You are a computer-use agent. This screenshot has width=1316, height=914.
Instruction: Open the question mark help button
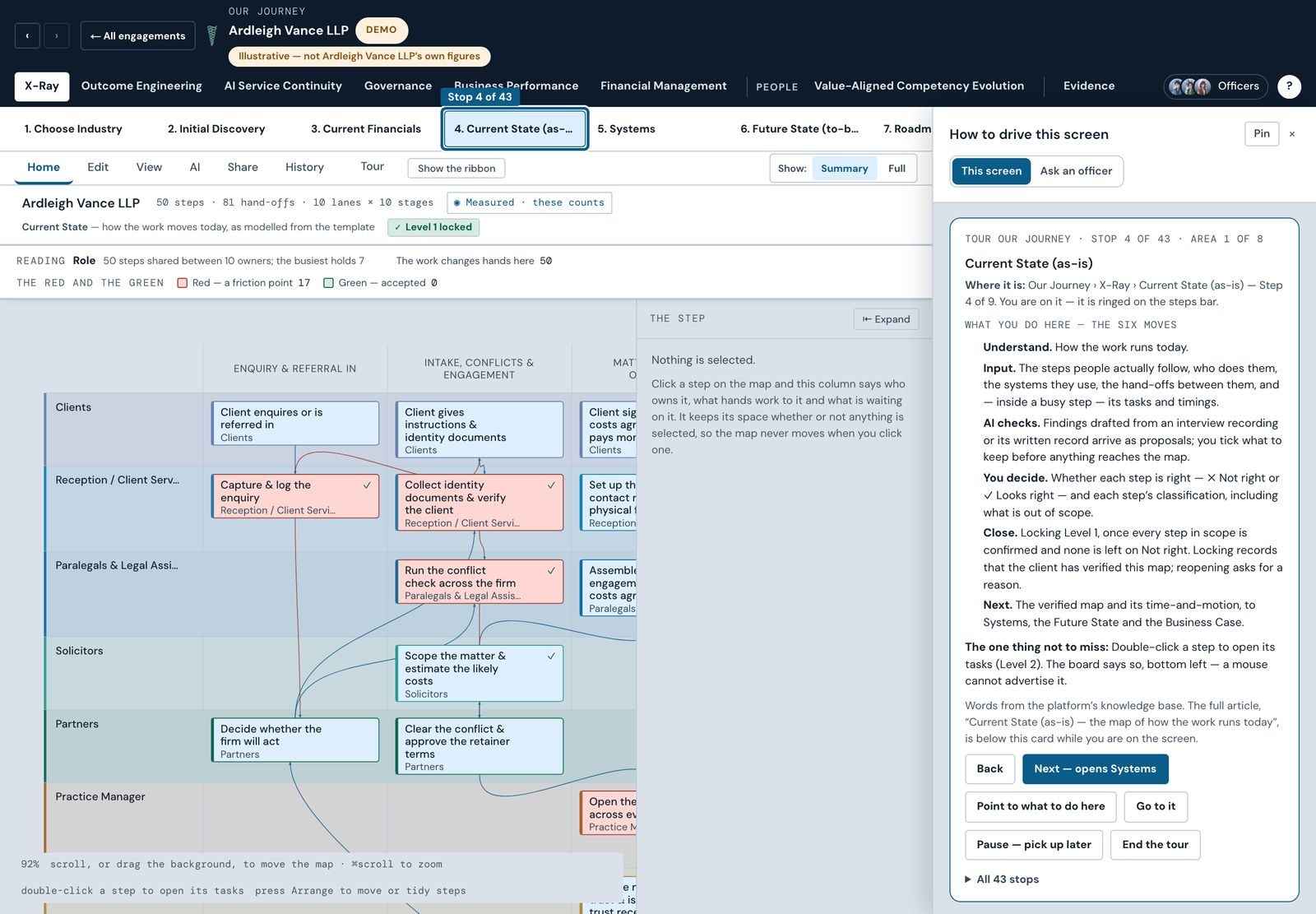[x=1289, y=86]
